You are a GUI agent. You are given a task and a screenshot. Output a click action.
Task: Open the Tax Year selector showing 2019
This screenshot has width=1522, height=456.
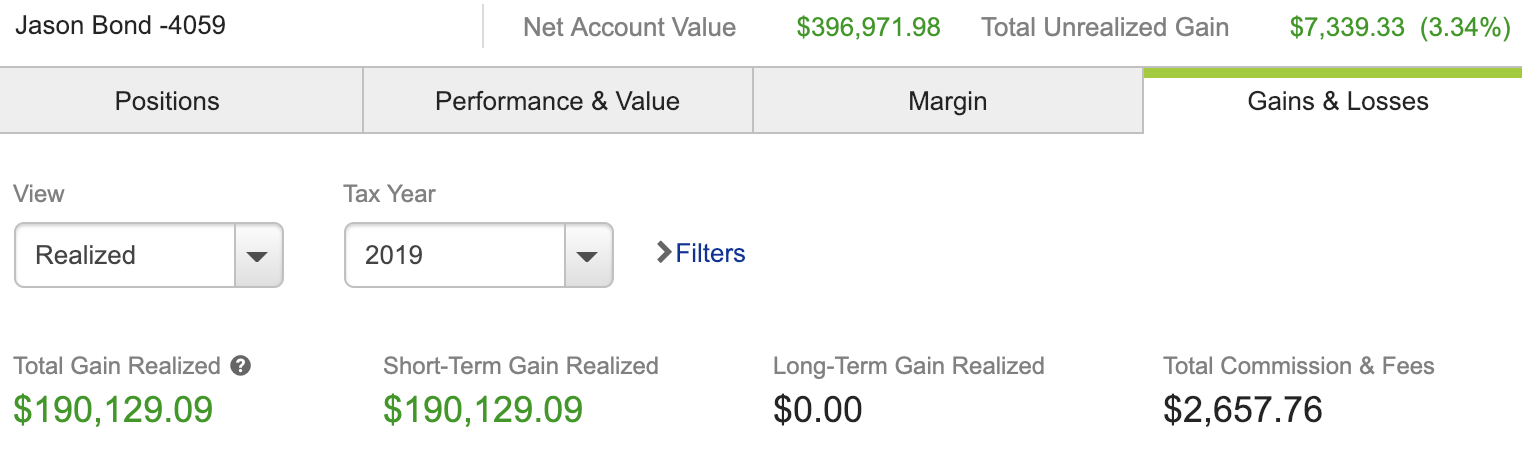(455, 255)
